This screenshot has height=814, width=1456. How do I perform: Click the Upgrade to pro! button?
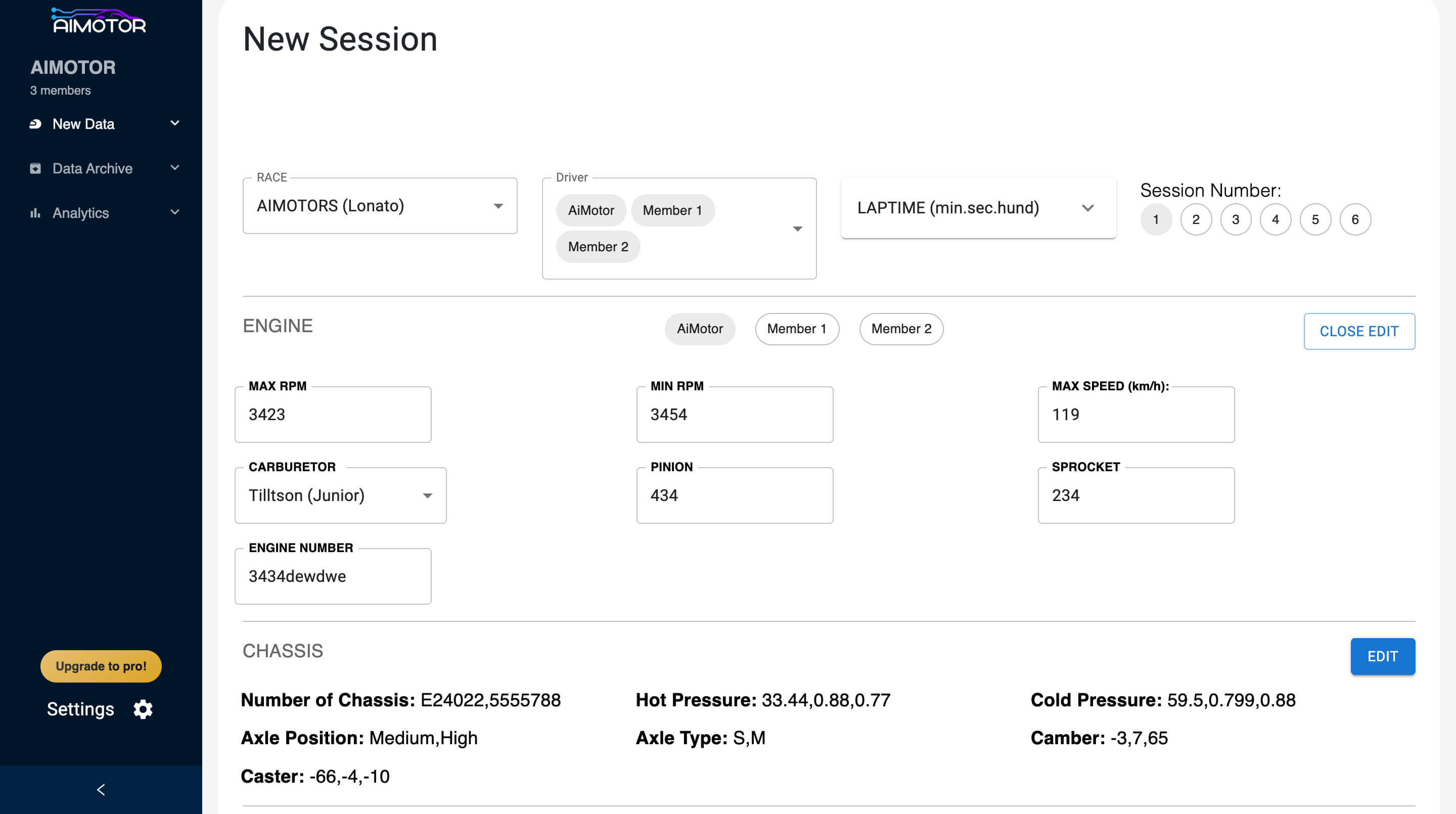(101, 666)
